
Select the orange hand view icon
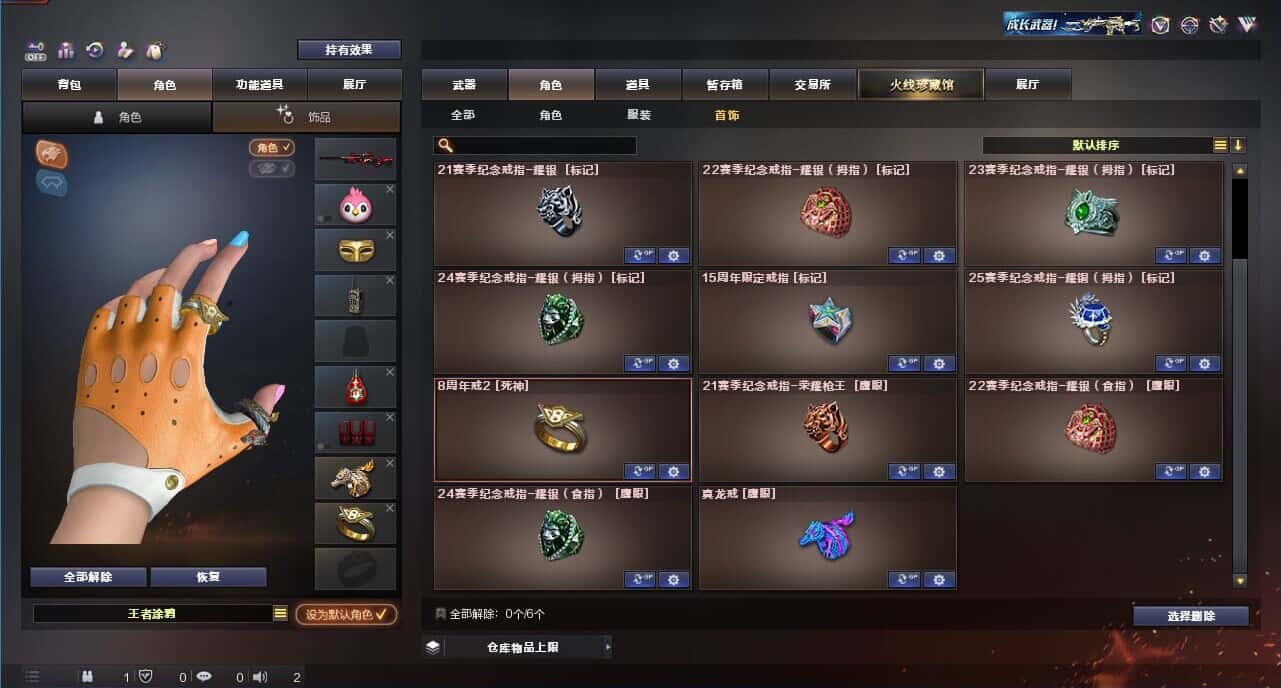pos(51,153)
